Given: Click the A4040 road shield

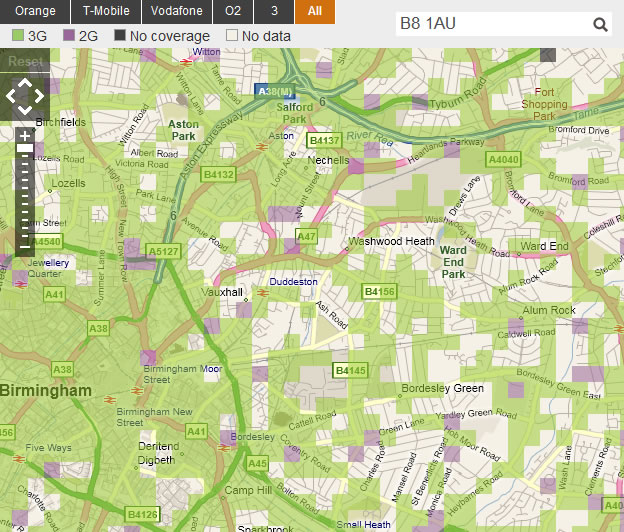Looking at the screenshot, I should 503,160.
